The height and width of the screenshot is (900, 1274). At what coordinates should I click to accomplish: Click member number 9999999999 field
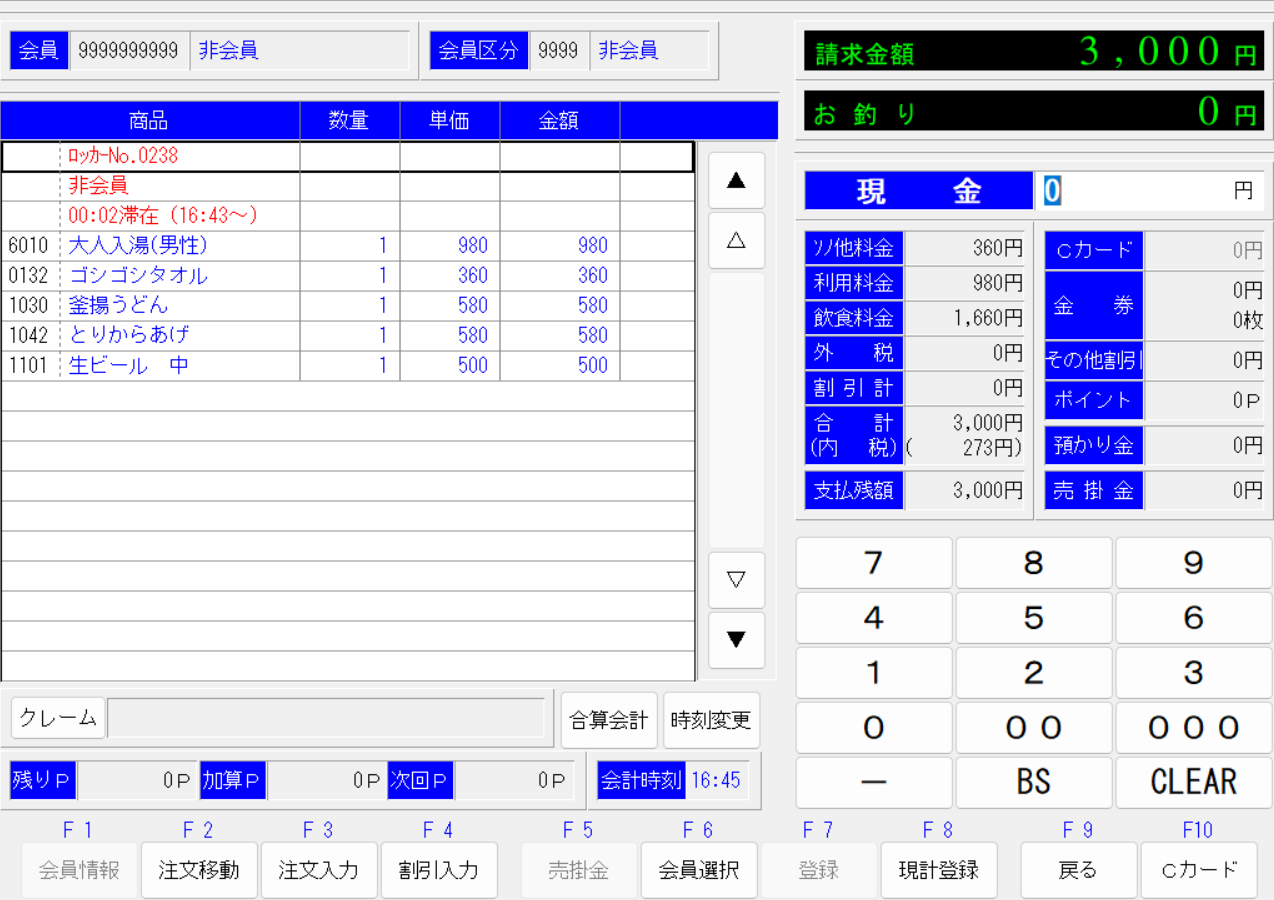click(x=129, y=51)
